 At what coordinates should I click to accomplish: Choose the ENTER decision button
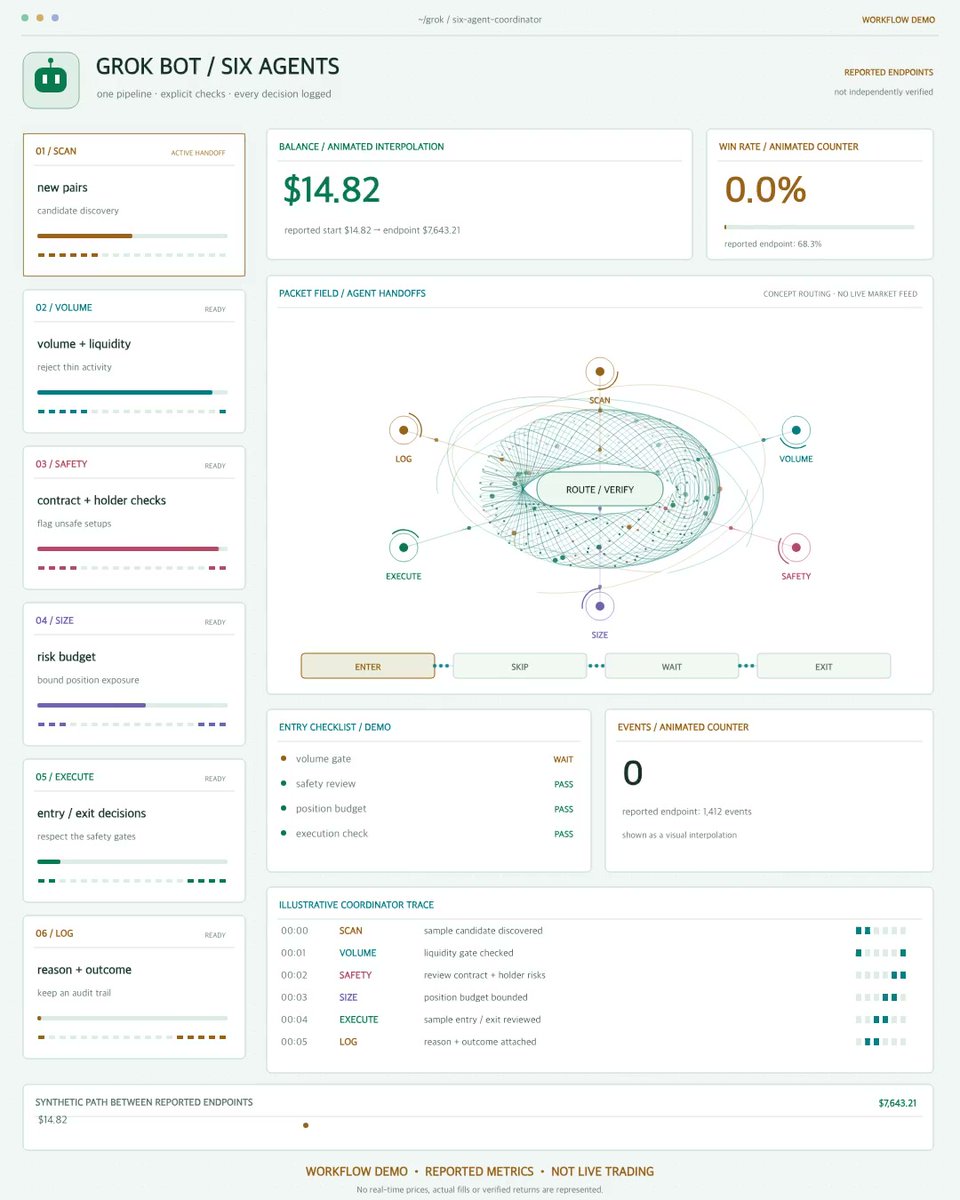click(x=368, y=666)
